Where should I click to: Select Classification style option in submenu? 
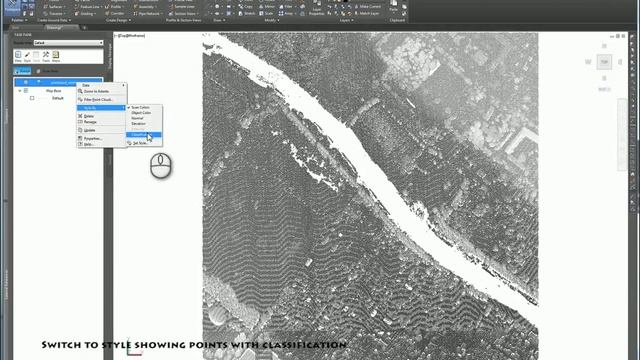pyautogui.click(x=144, y=134)
